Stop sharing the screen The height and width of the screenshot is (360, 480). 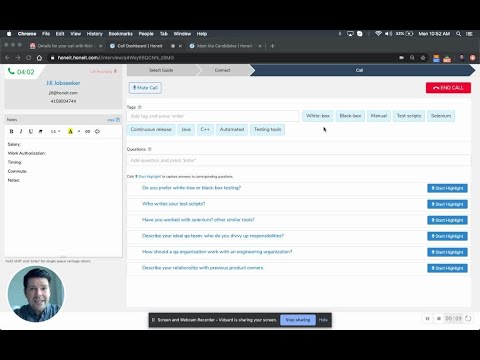click(x=298, y=320)
